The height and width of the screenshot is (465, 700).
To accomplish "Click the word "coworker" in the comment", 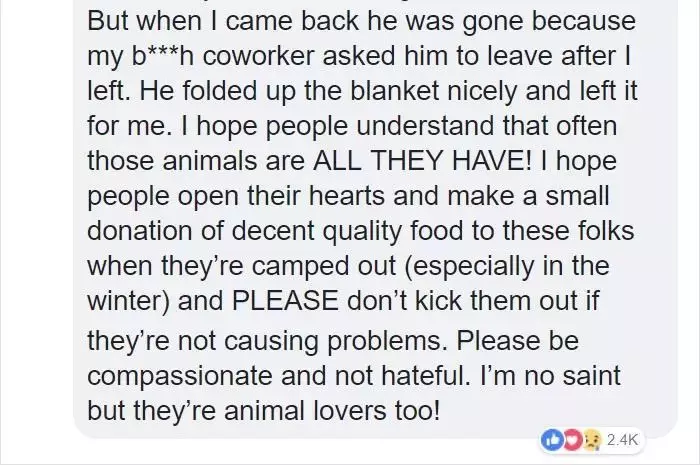I will [x=258, y=56].
